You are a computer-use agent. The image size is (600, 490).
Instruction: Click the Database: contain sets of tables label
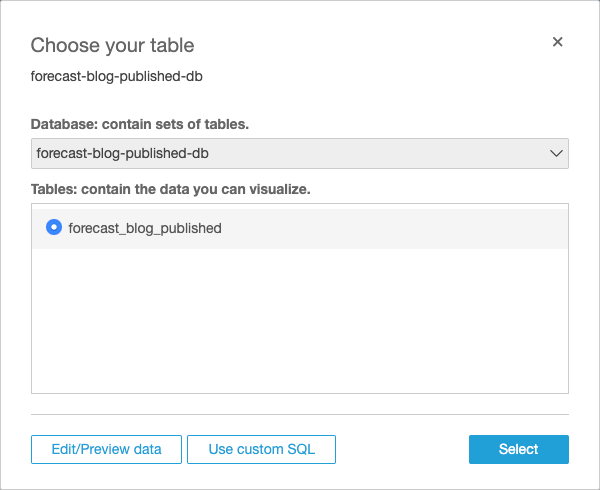[139, 124]
